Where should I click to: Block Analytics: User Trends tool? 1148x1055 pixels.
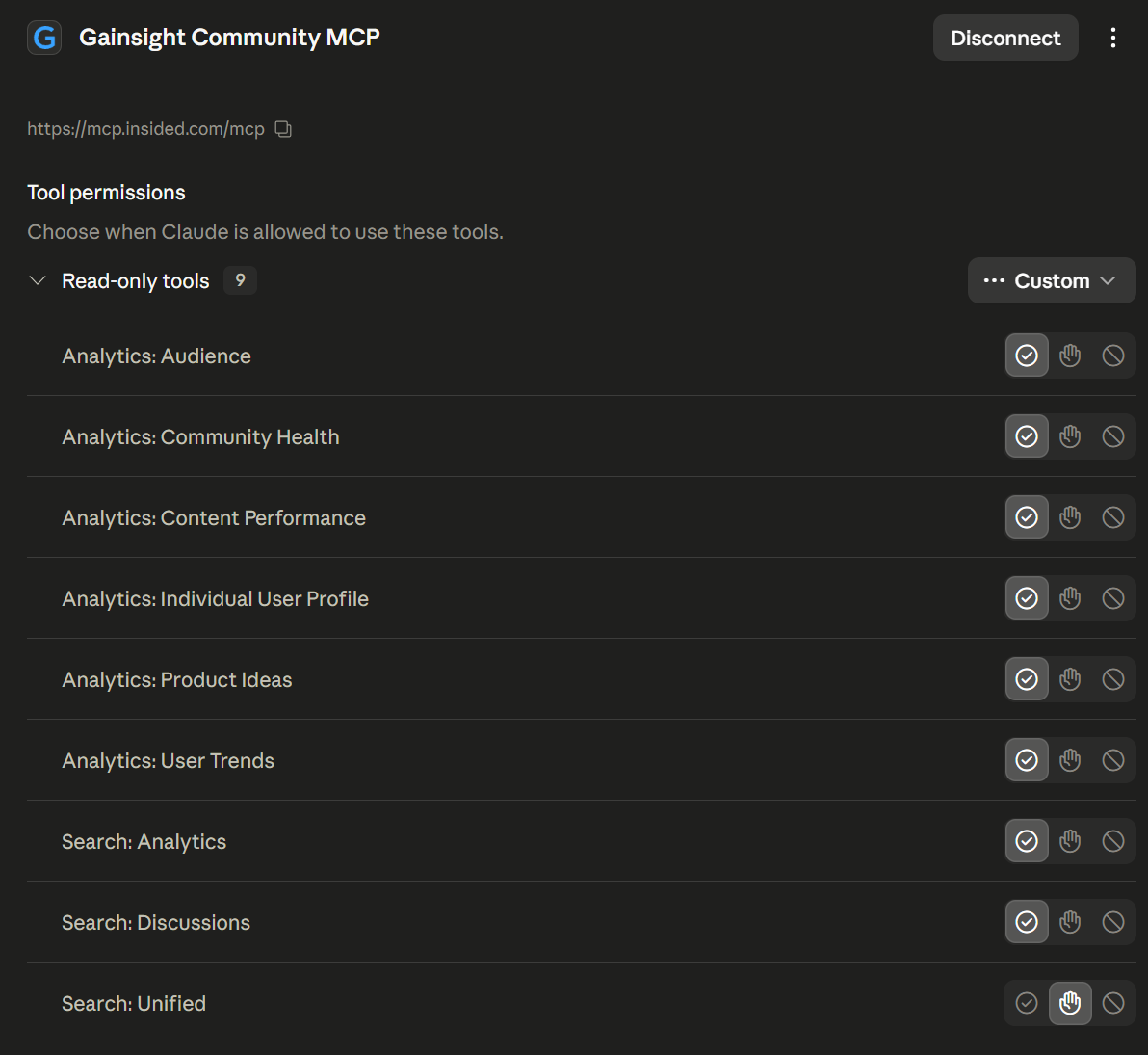[x=1113, y=760]
